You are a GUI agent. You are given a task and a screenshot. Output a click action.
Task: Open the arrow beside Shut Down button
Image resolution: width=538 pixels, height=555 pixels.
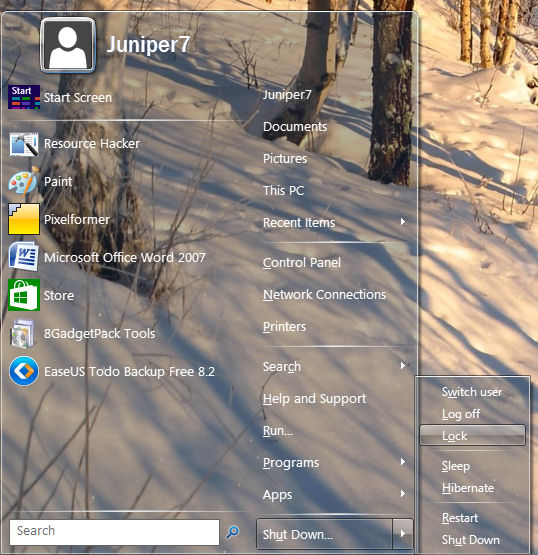click(403, 533)
